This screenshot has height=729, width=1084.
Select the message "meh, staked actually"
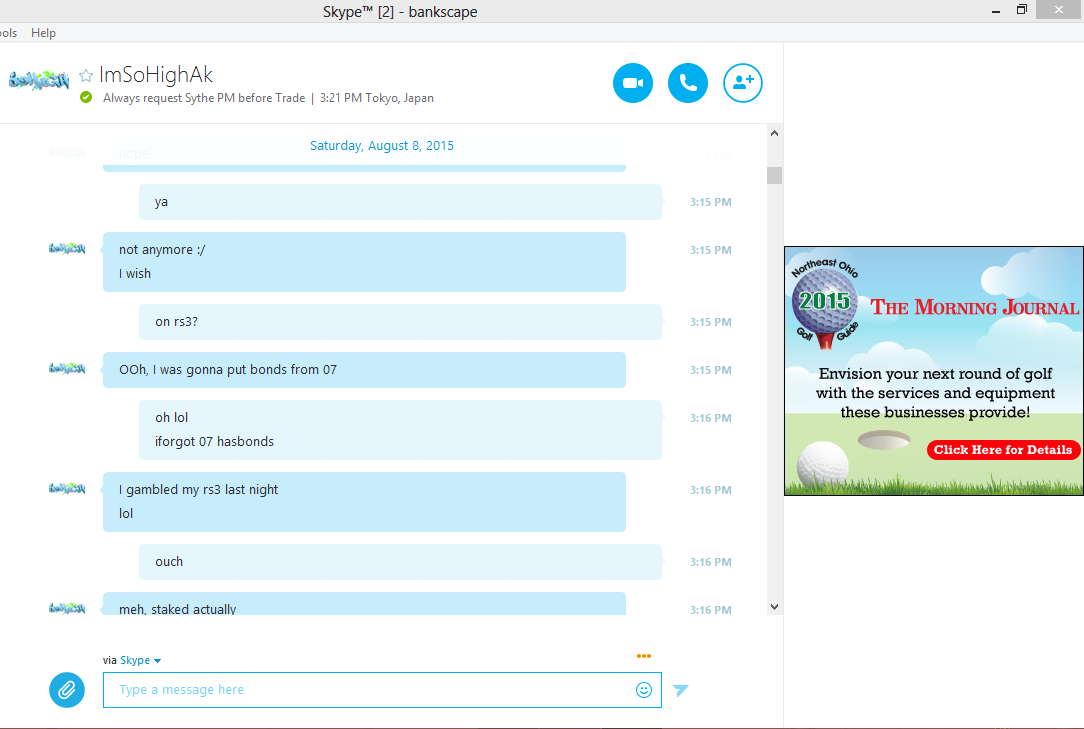click(178, 609)
